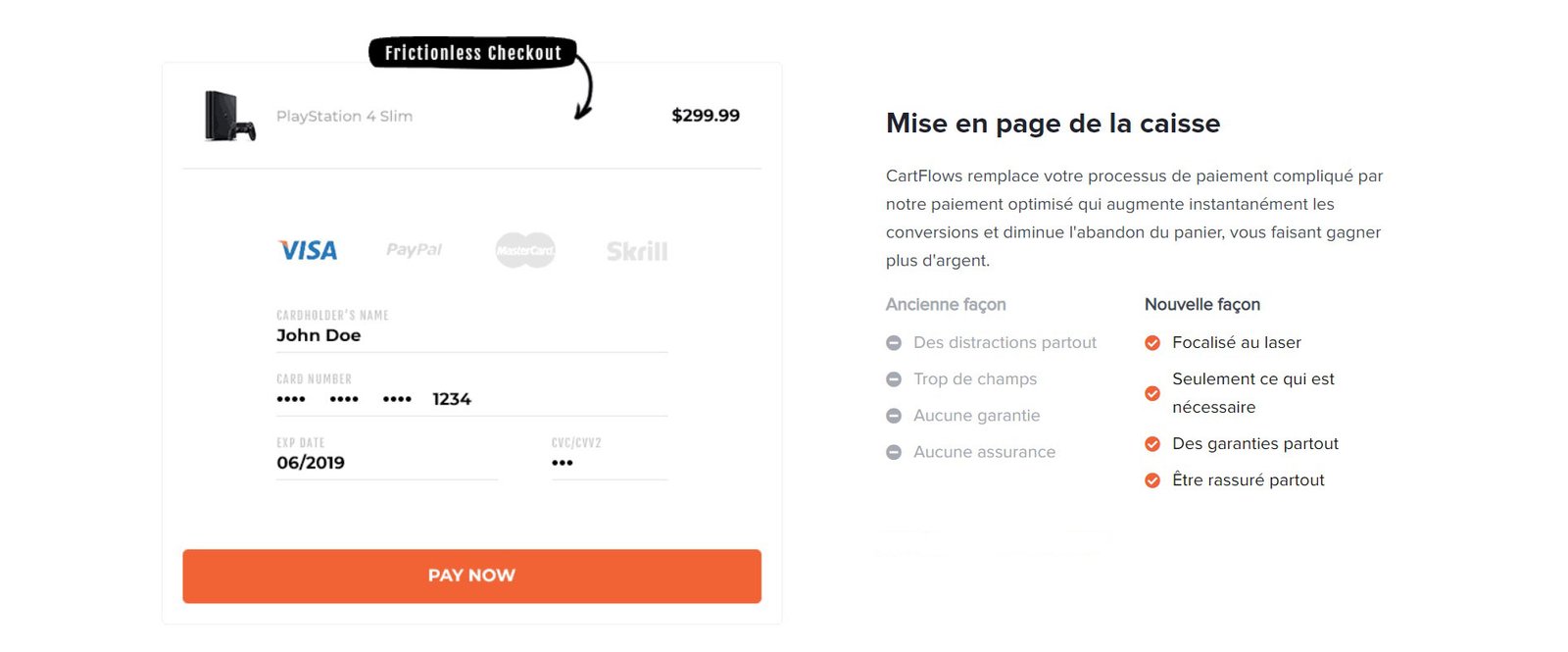Click the minus icon beside Aucune garantie
Screen dimensions: 1568x652
[894, 416]
